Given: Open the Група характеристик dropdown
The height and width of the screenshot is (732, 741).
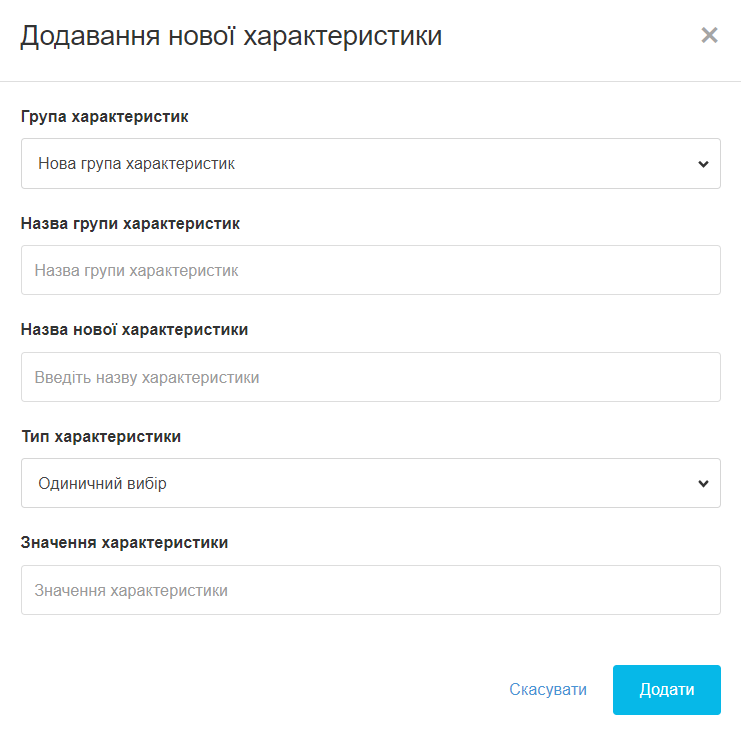Looking at the screenshot, I should coord(370,164).
